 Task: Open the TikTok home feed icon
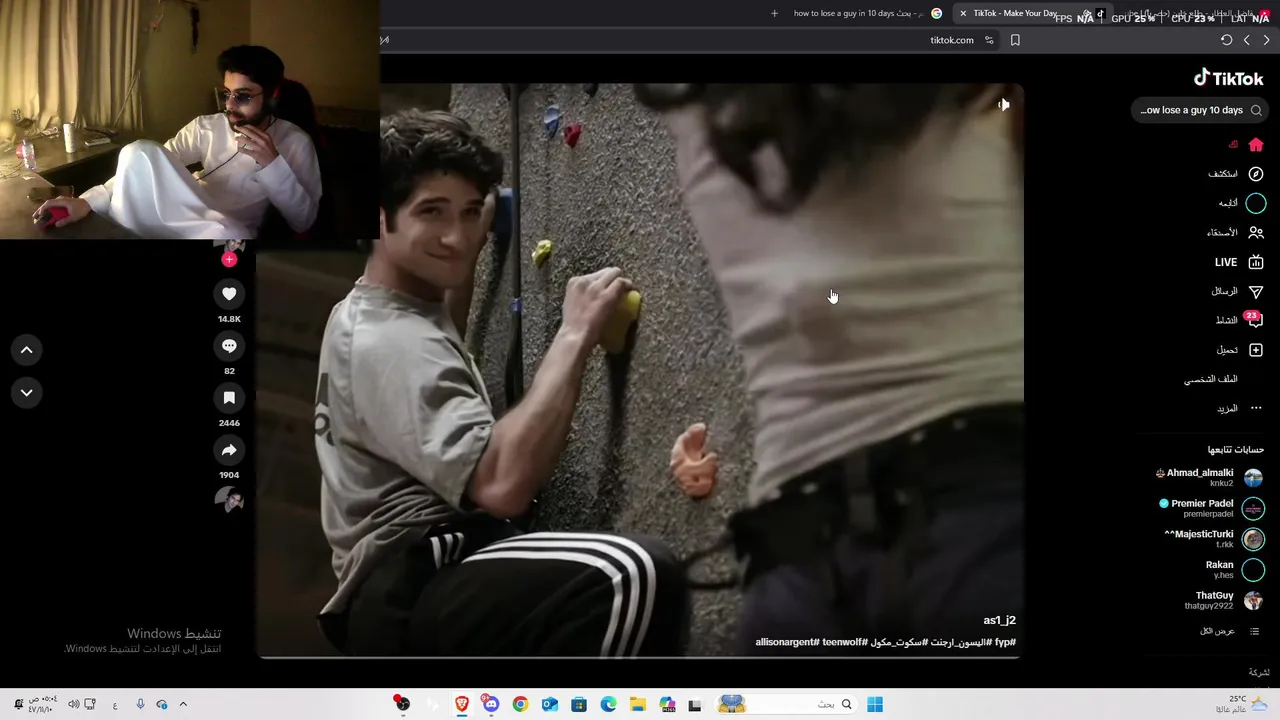[x=1256, y=145]
